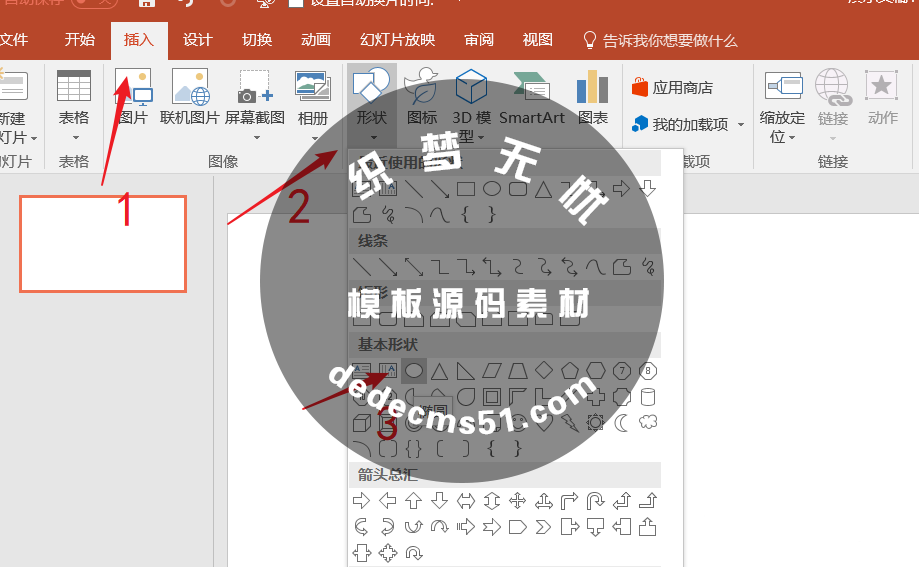Pick the parallelogram shape
The height and width of the screenshot is (567, 919).
tap(492, 371)
